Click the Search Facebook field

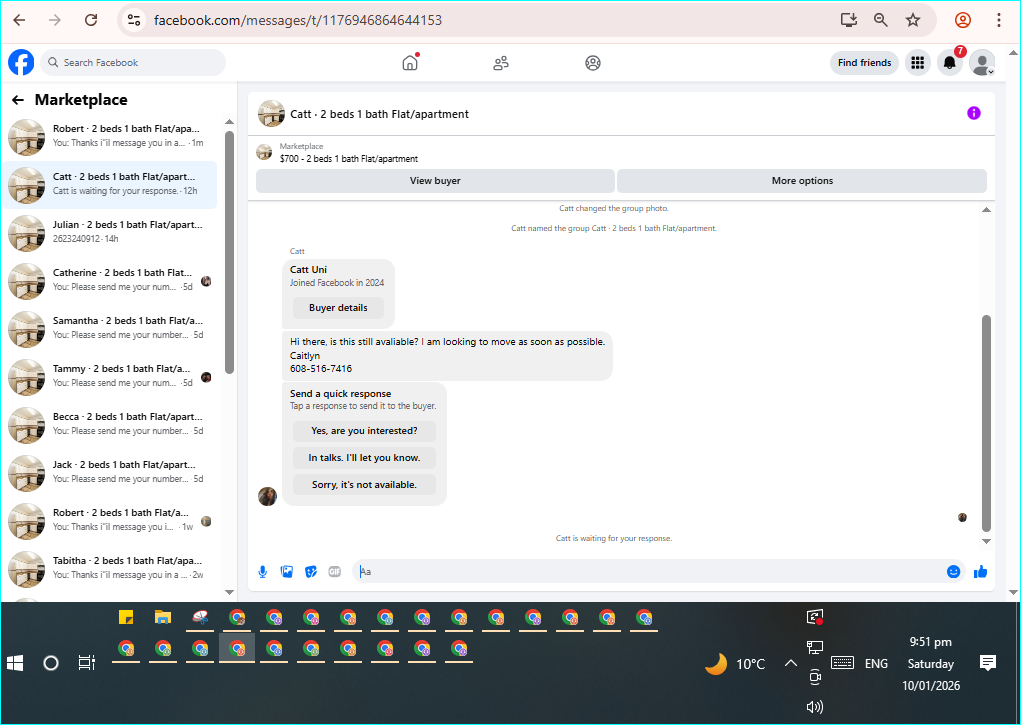(x=133, y=63)
